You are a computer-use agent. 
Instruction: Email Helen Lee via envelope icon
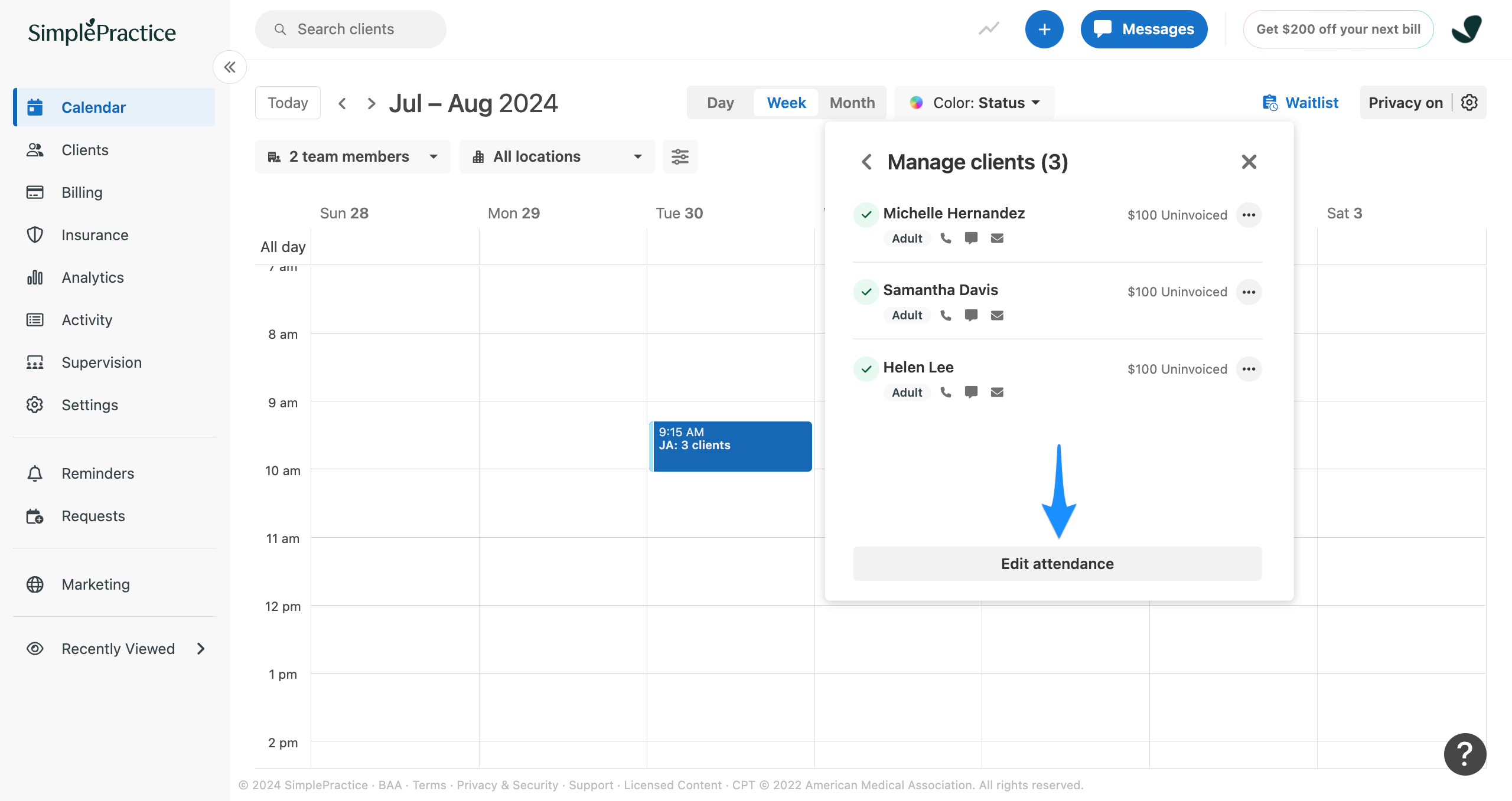tap(997, 393)
